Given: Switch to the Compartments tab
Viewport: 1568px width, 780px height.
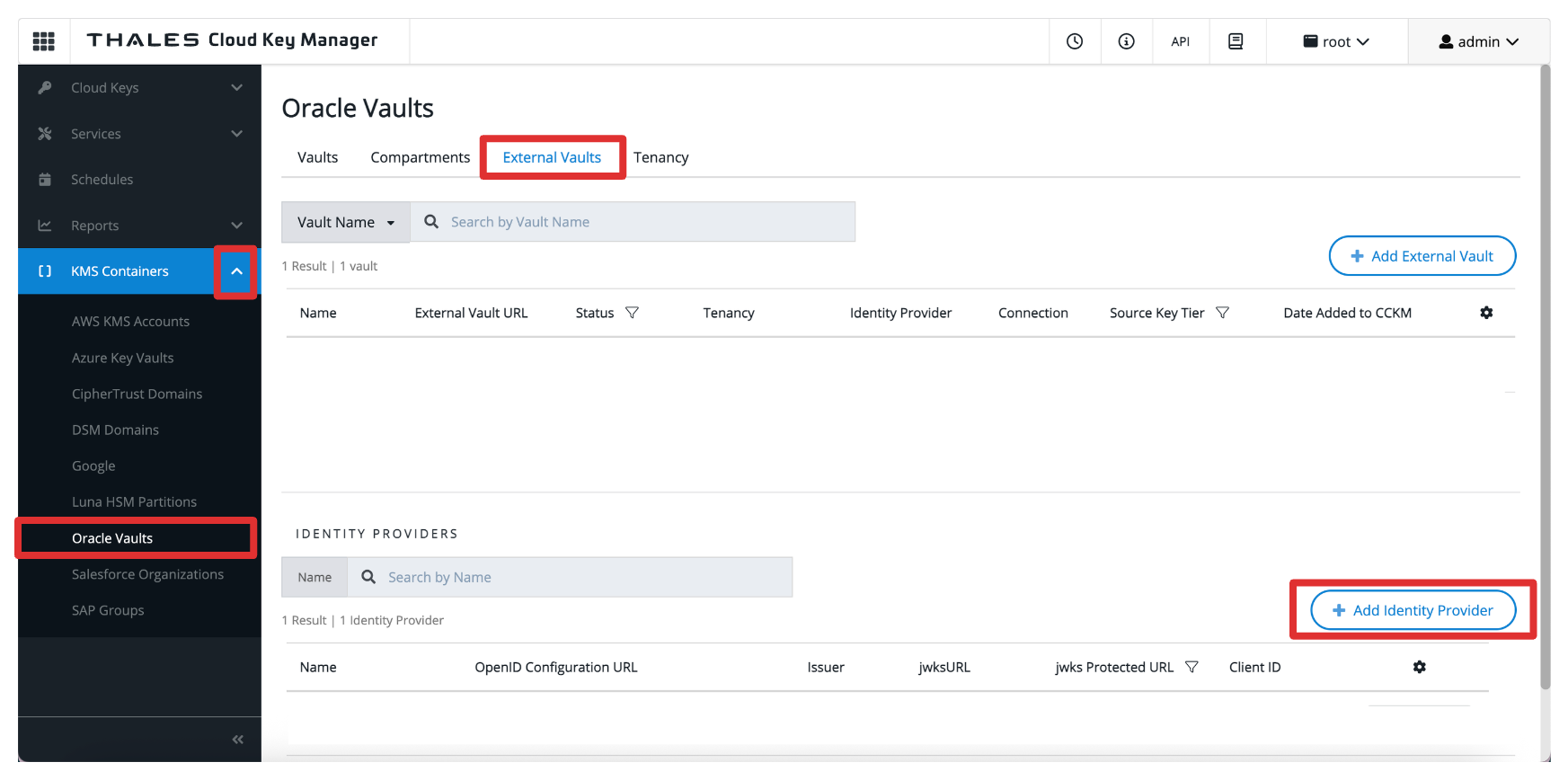Looking at the screenshot, I should pos(420,157).
